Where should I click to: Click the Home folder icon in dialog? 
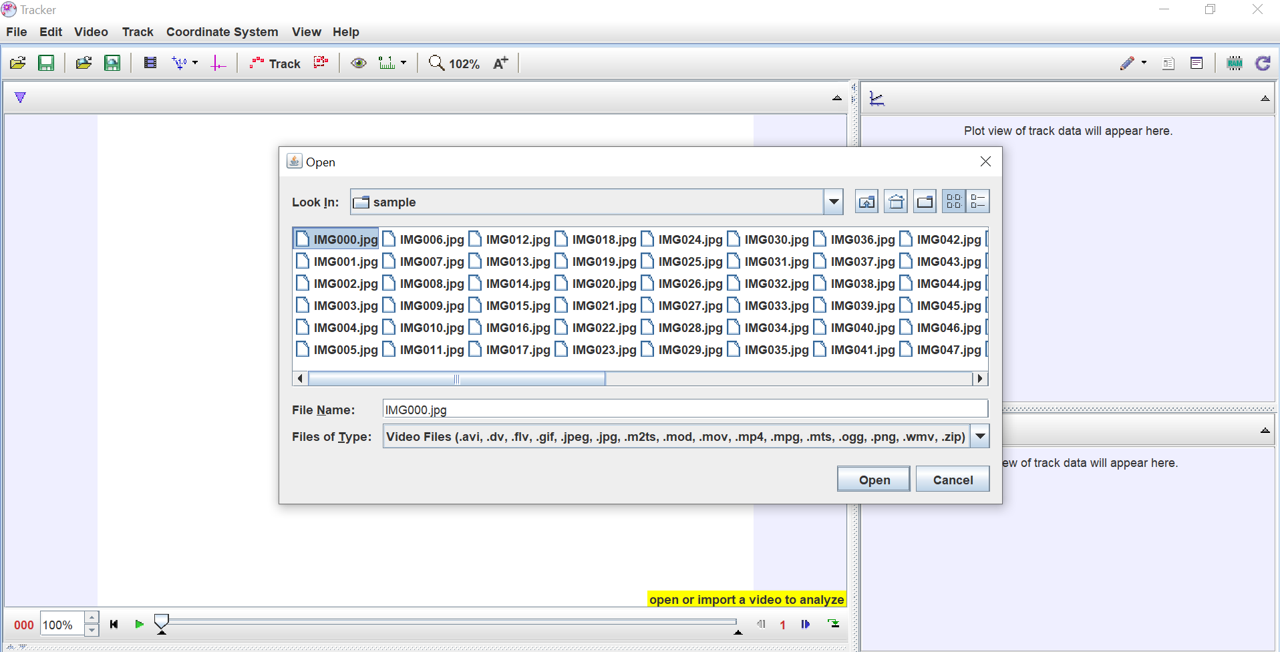pos(896,202)
